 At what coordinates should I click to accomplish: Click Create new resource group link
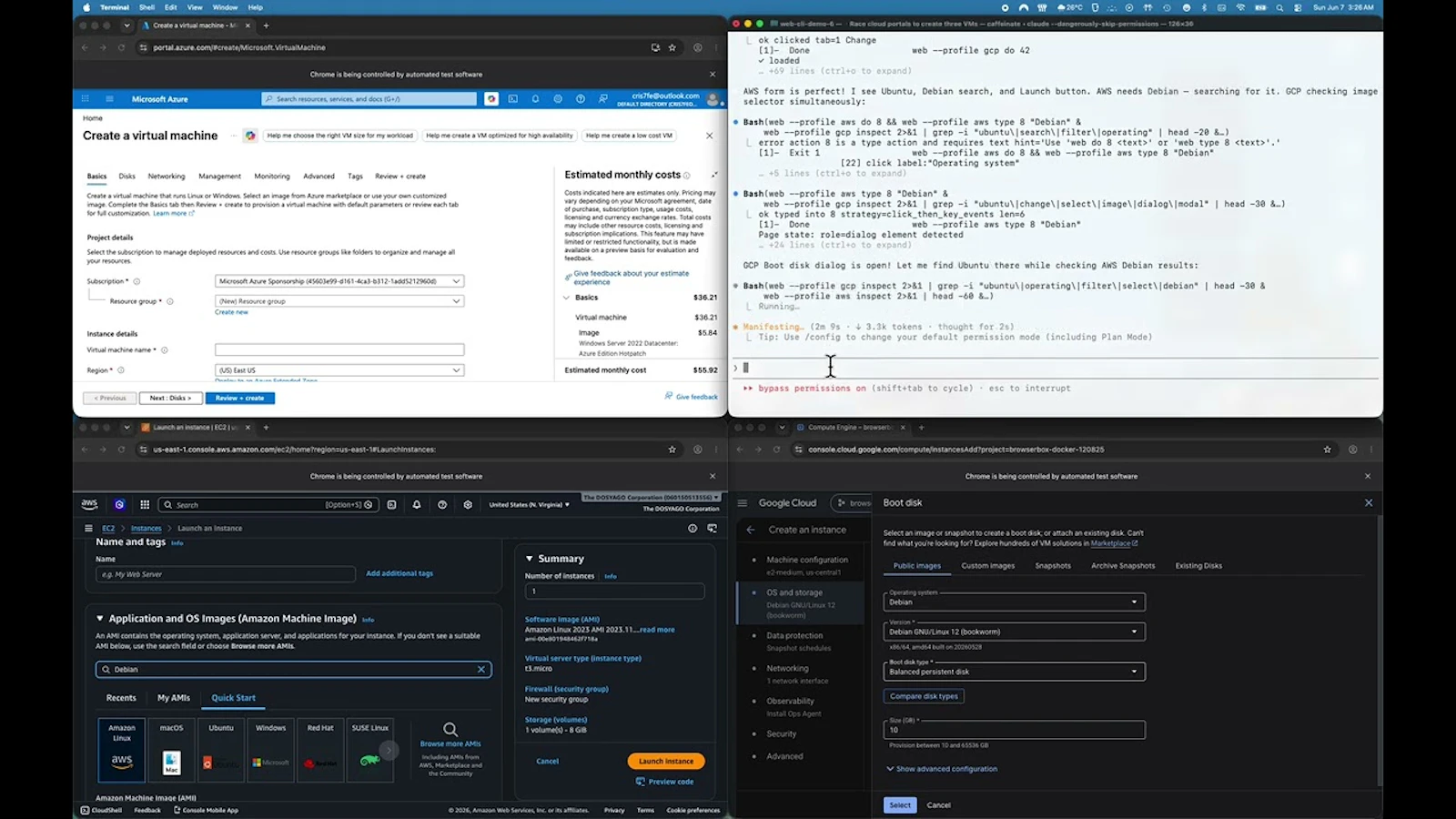click(231, 312)
